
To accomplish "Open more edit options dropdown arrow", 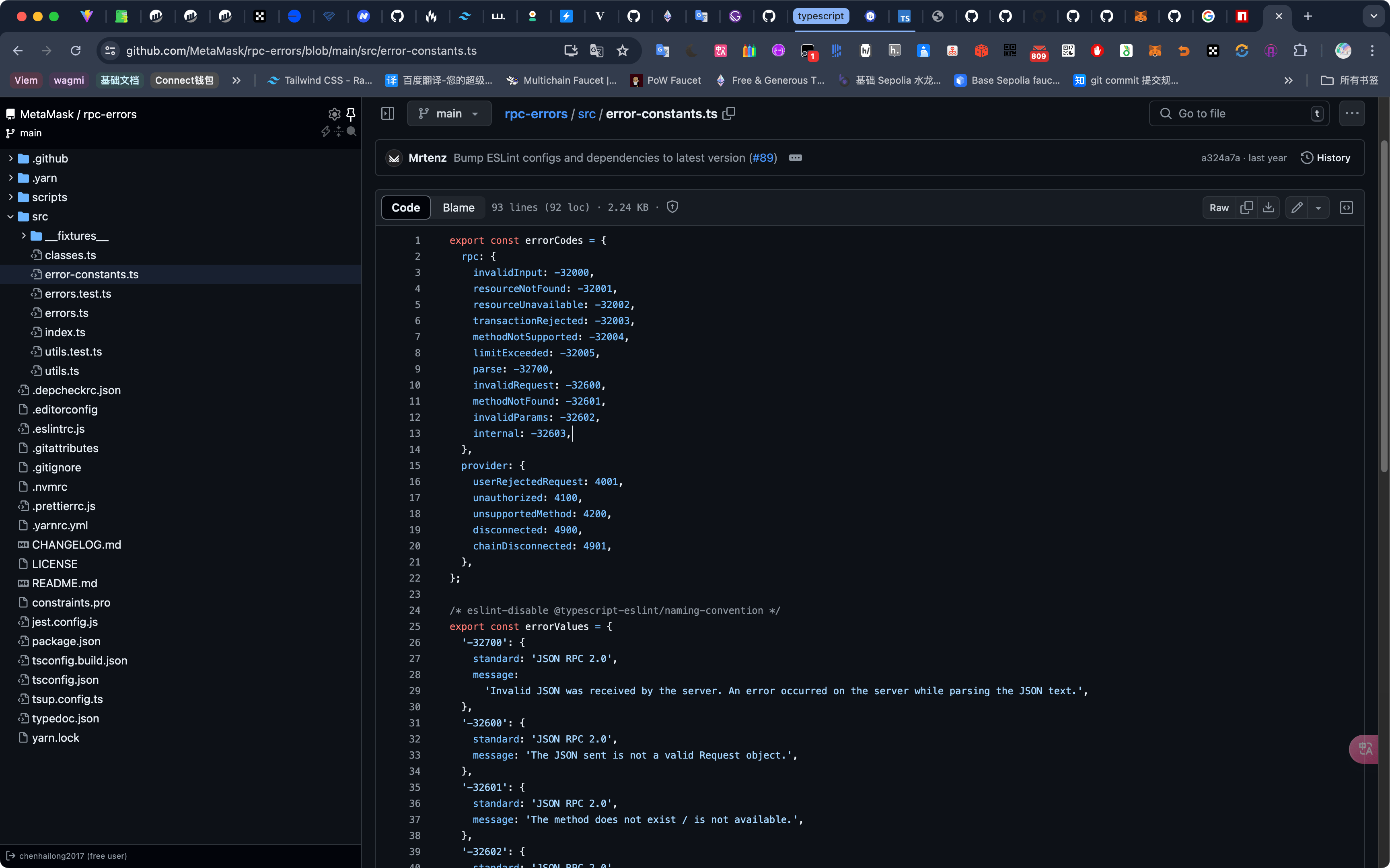I will point(1318,207).
